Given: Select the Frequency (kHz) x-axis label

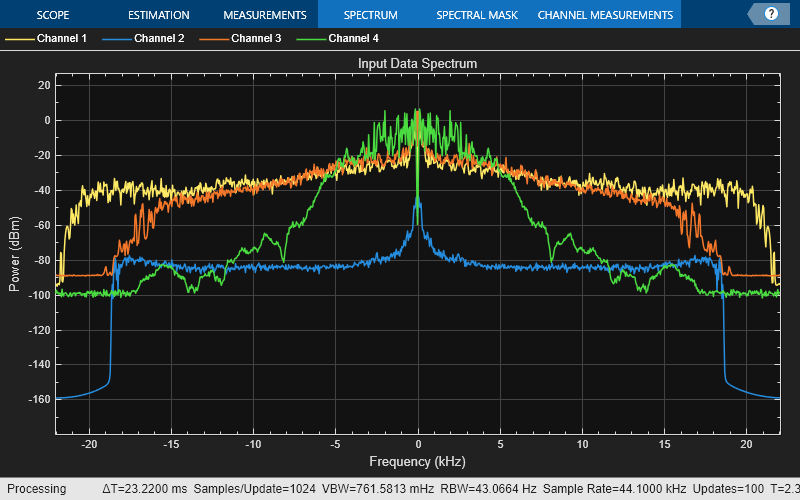Looking at the screenshot, I should (418, 462).
